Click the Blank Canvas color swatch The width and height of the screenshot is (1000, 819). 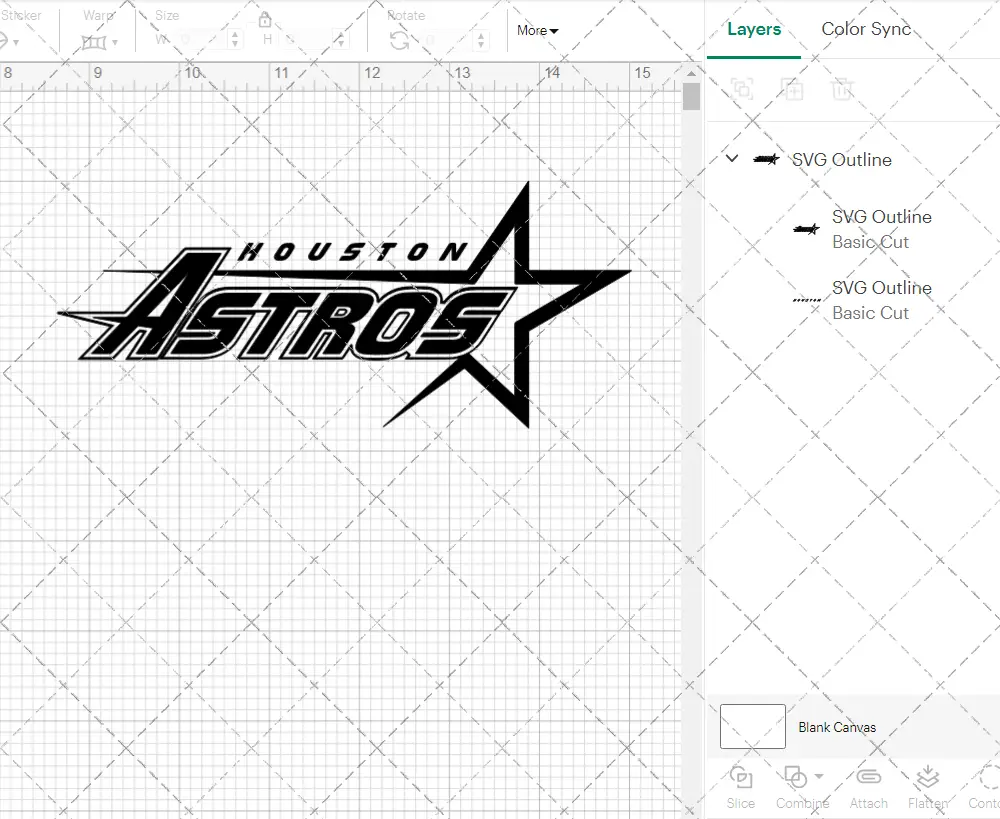(x=751, y=727)
